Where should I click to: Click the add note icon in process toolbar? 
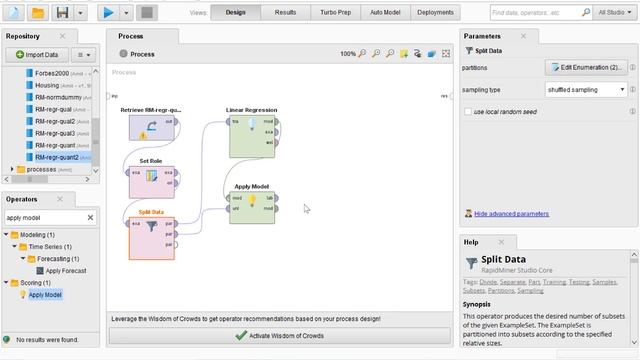[x=404, y=53]
